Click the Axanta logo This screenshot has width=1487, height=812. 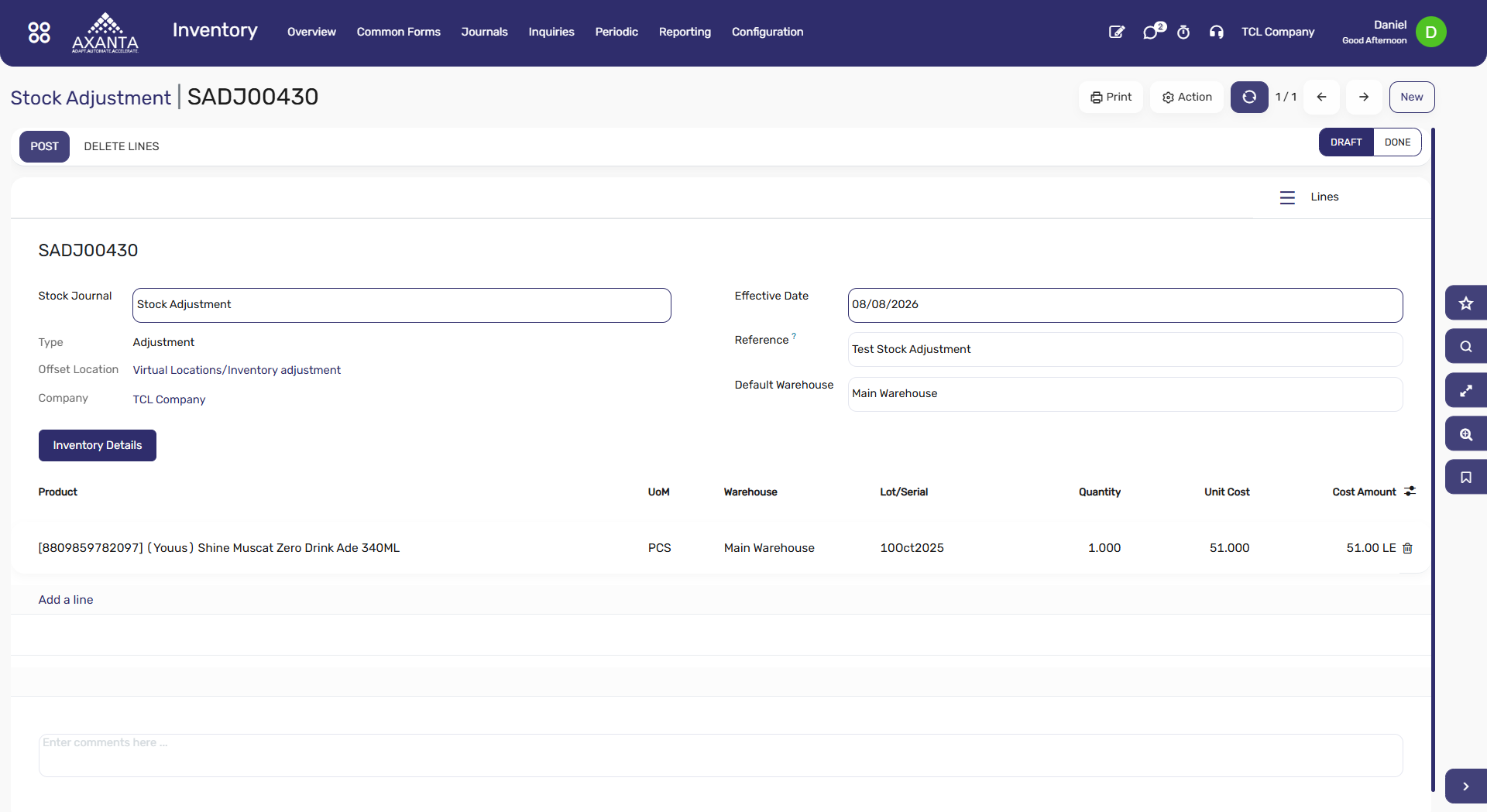[105, 33]
